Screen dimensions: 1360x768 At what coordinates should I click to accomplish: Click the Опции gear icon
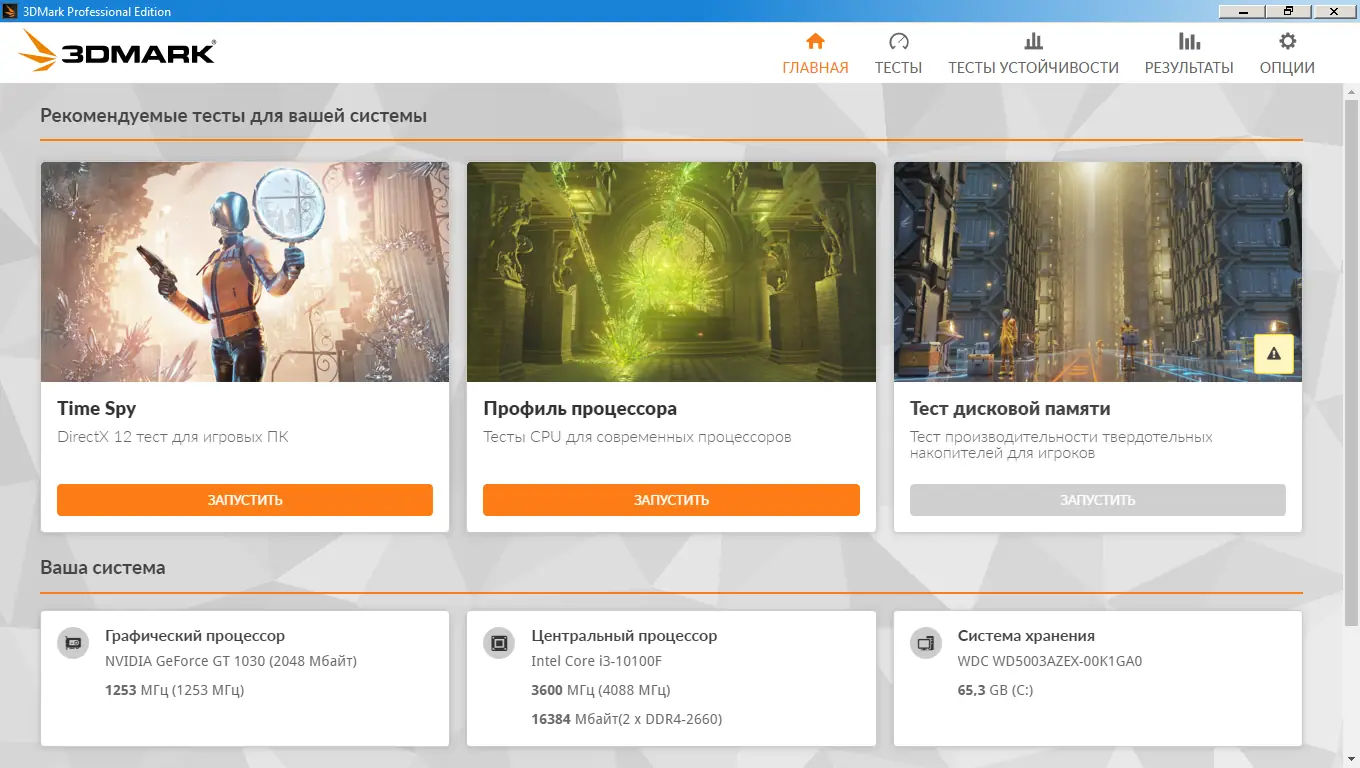pyautogui.click(x=1287, y=41)
